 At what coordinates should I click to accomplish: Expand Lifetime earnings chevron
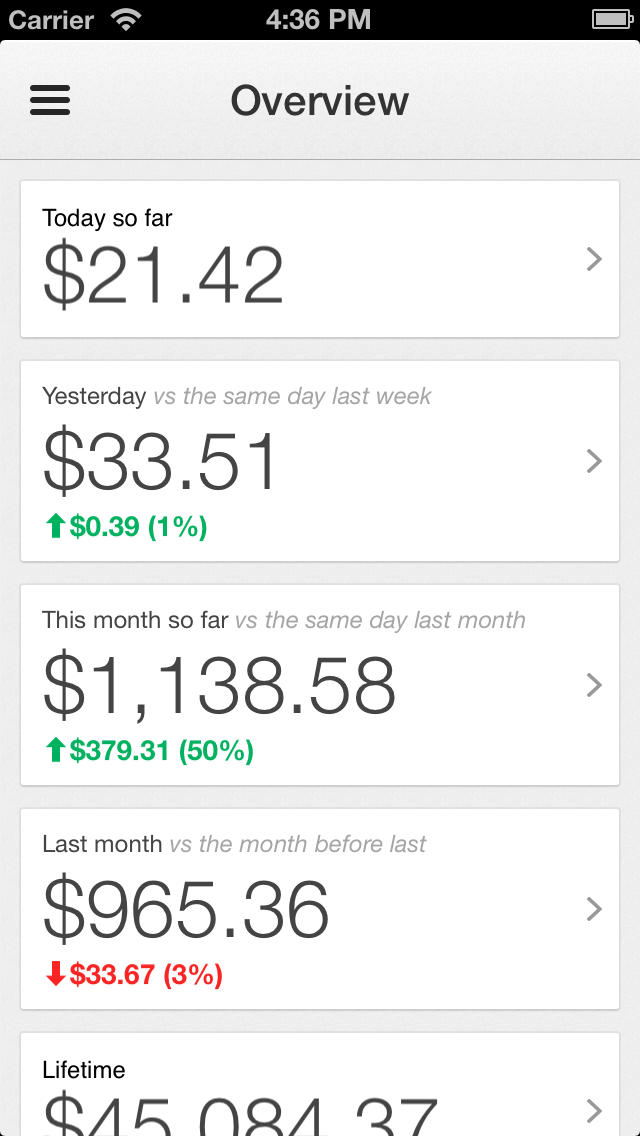point(594,1110)
